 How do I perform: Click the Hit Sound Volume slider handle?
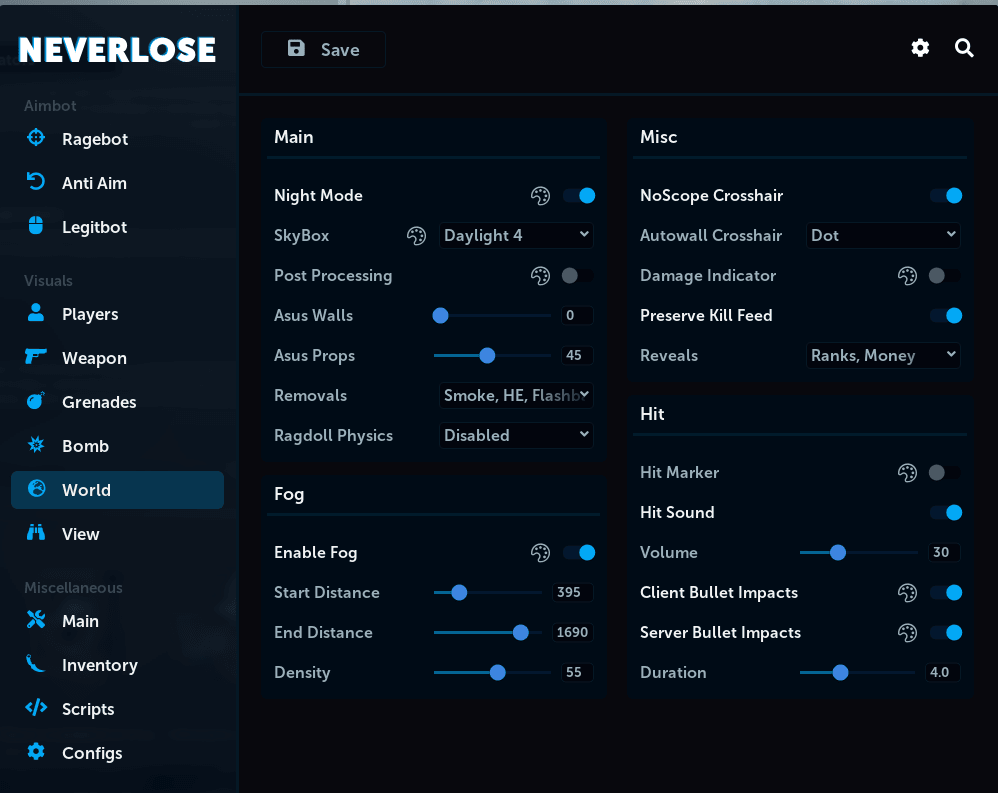[x=838, y=552]
